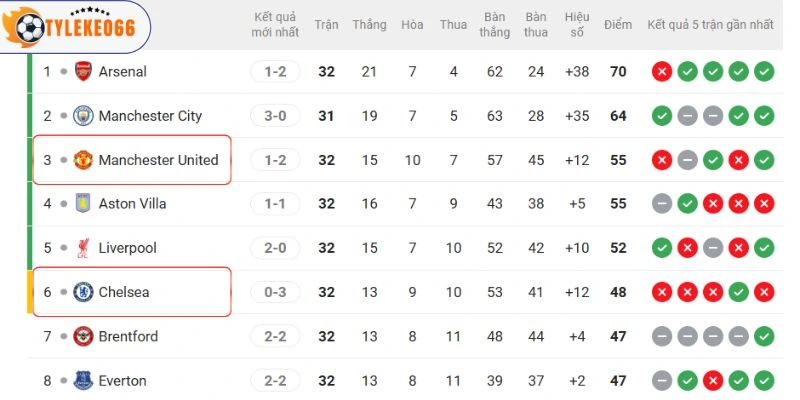Click the Liverpool club crest
The width and height of the screenshot is (800, 400).
(x=83, y=248)
